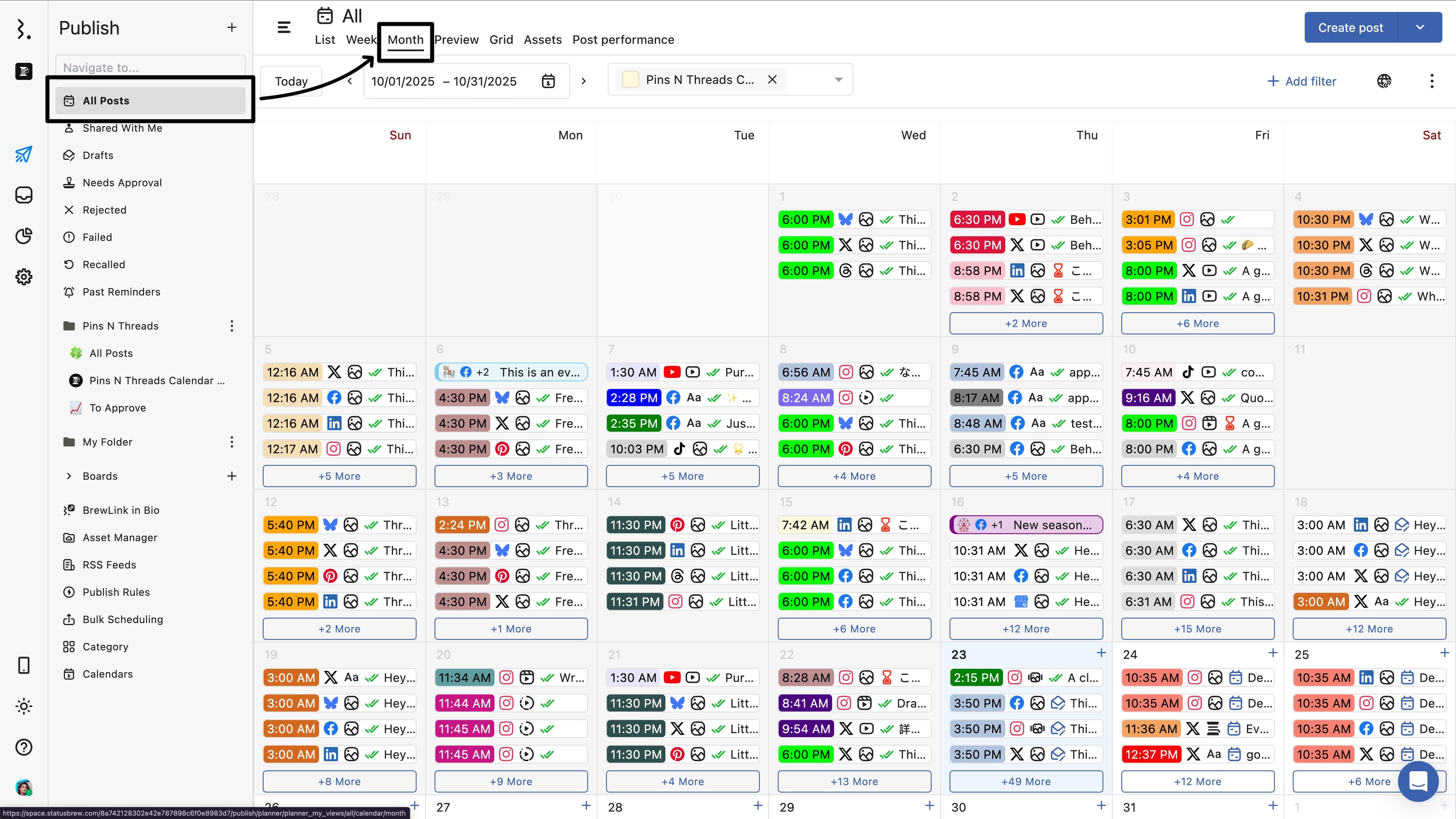Expand the Create post dropdown arrow
Image resolution: width=1456 pixels, height=819 pixels.
1420,27
